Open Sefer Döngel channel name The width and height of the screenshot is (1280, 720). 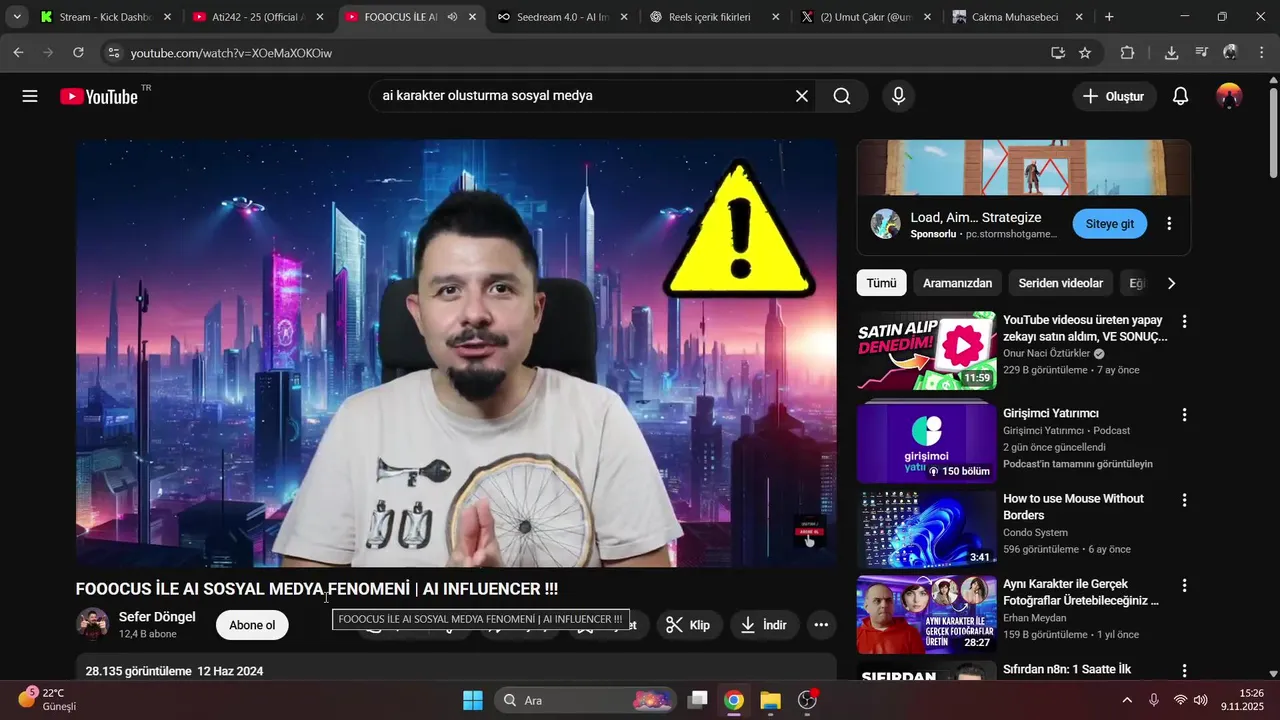[157, 617]
